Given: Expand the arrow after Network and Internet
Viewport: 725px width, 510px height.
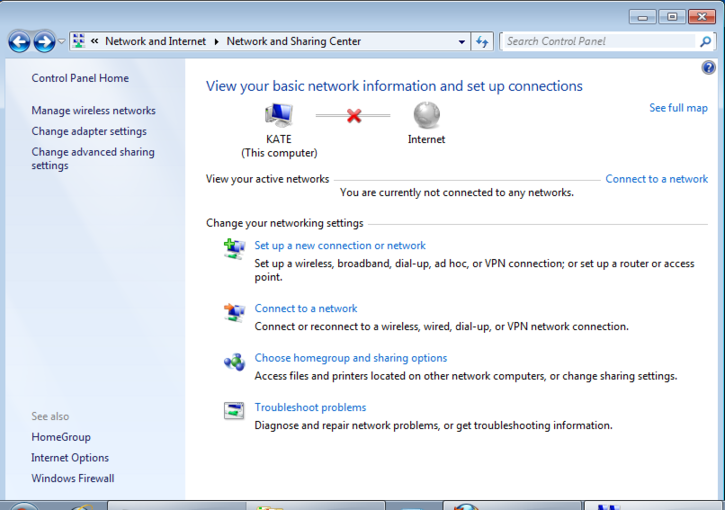Looking at the screenshot, I should [x=216, y=42].
